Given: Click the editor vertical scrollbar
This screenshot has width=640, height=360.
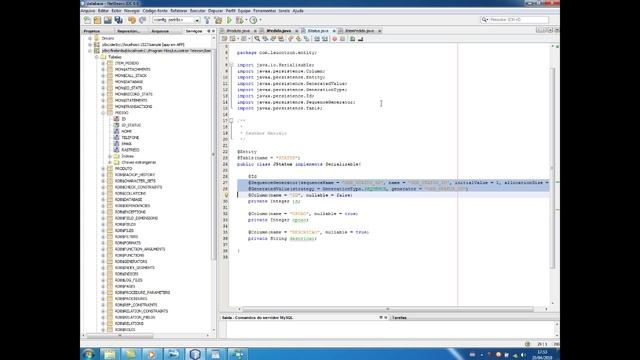Looking at the screenshot, I should pos(552,167).
